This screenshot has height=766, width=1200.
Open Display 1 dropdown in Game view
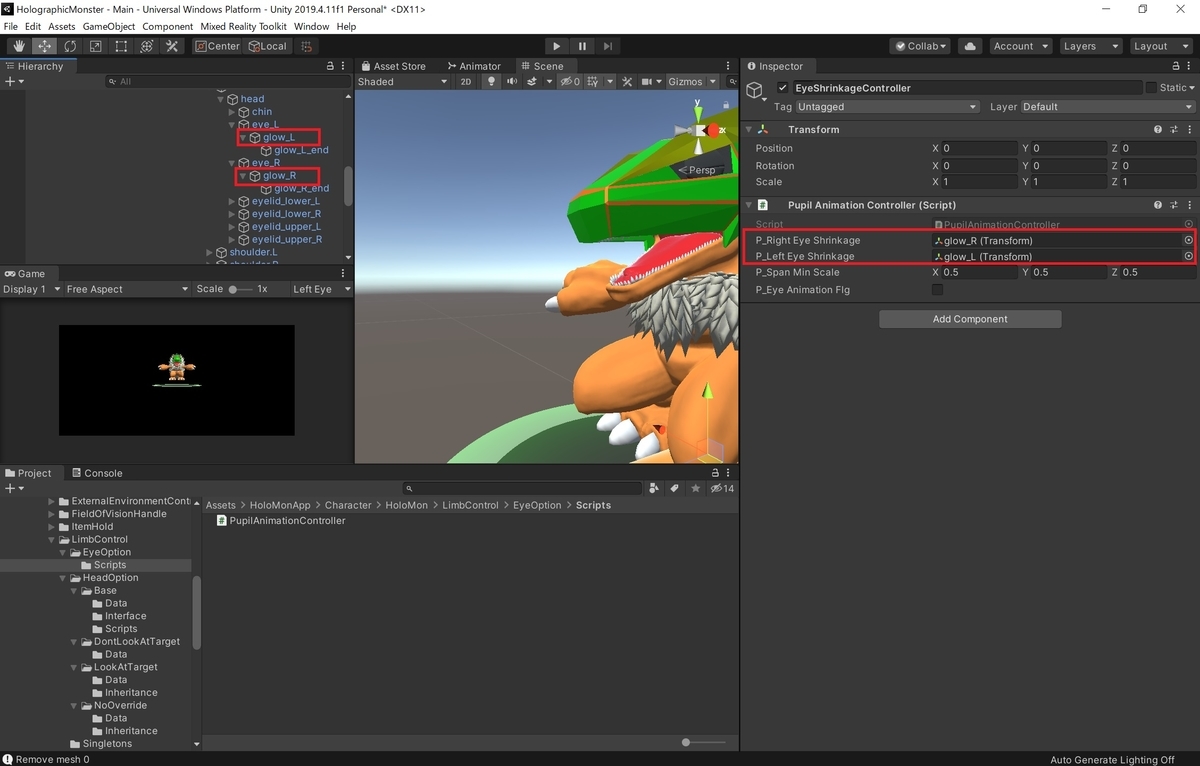click(x=30, y=289)
